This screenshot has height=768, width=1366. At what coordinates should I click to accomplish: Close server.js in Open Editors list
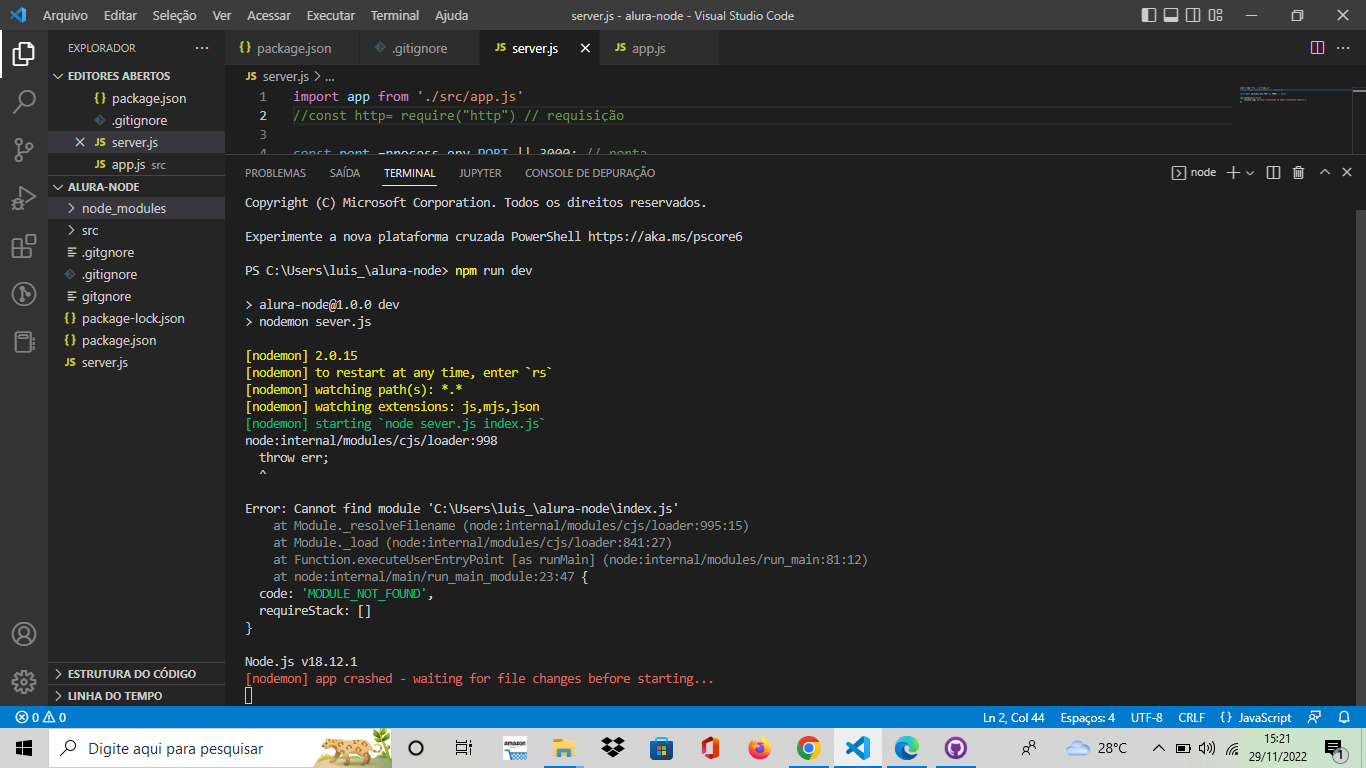pyautogui.click(x=80, y=142)
